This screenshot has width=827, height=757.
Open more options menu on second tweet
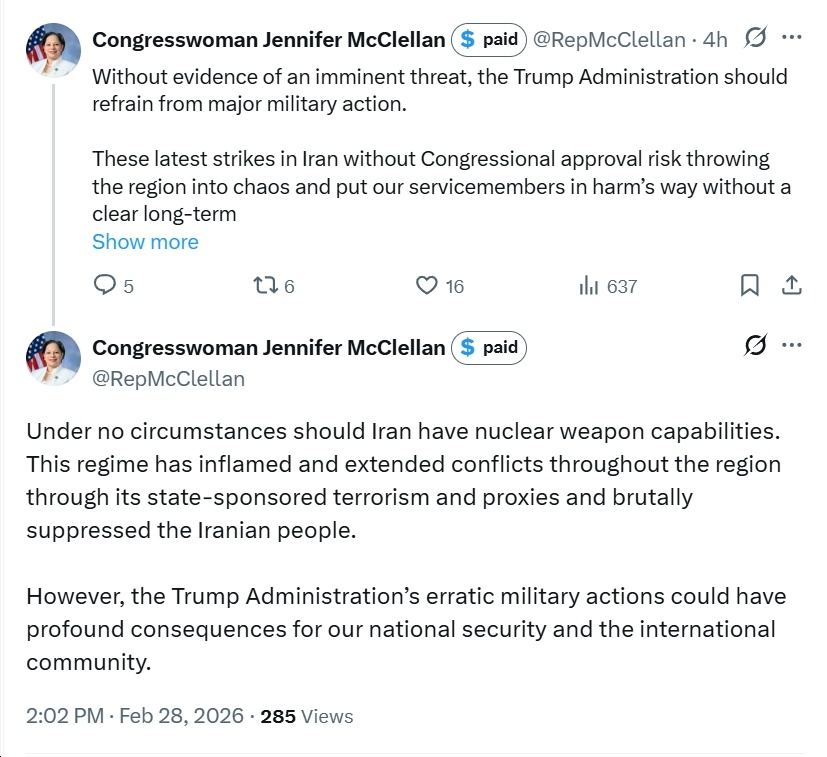click(x=792, y=347)
